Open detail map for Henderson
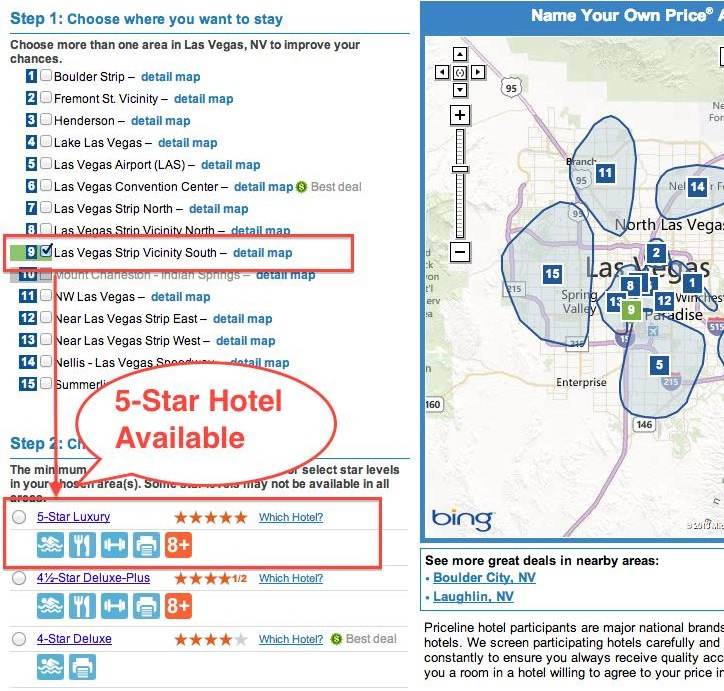 pyautogui.click(x=161, y=121)
